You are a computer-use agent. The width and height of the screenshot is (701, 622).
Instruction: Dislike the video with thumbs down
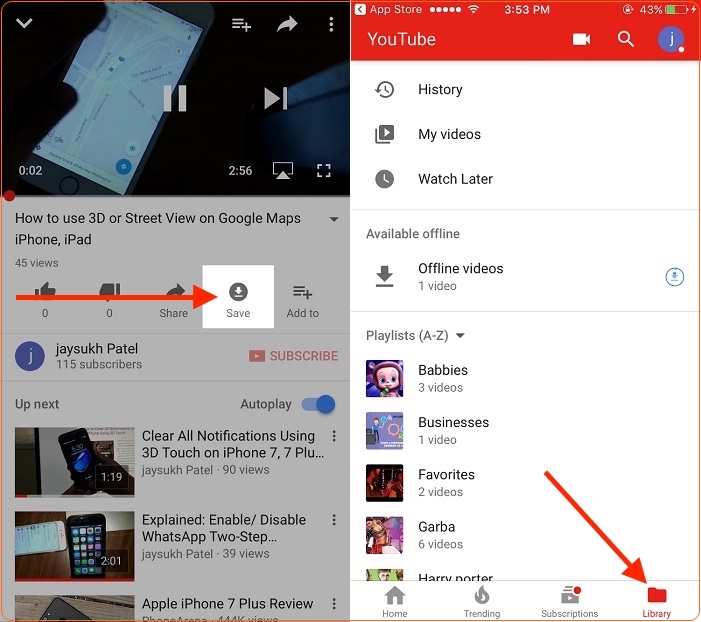(x=110, y=299)
